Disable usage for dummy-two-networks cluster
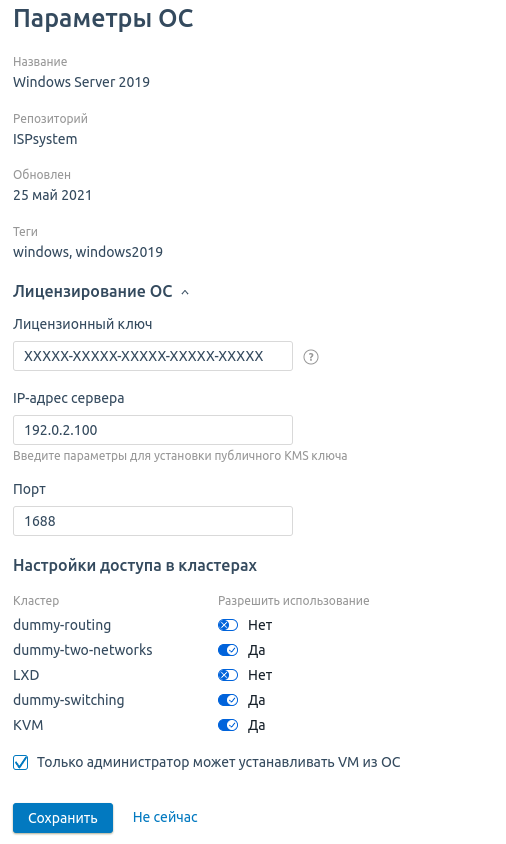506x844 pixels. (x=228, y=650)
